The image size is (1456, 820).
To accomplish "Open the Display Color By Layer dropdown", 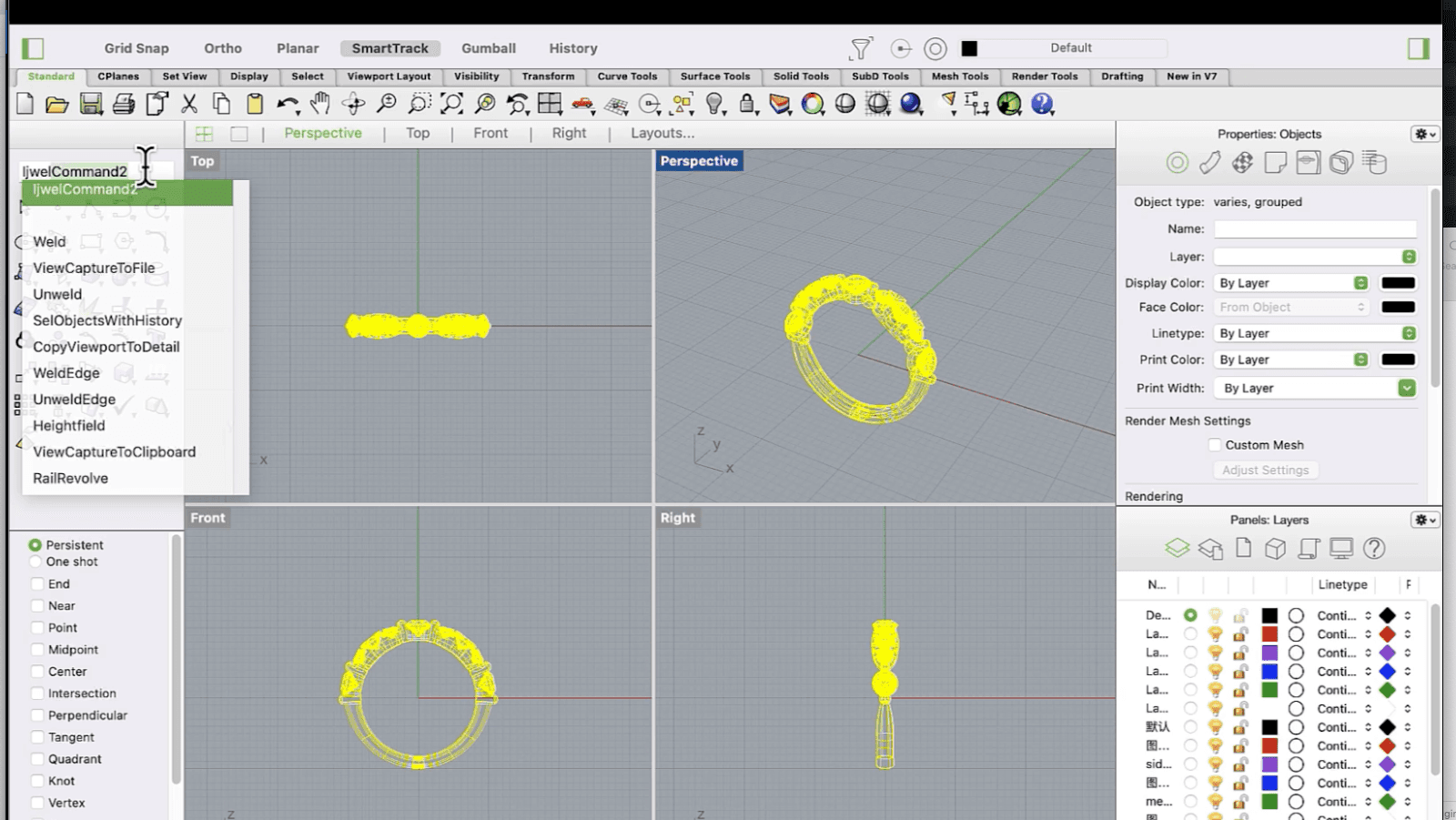I will 1293,283.
